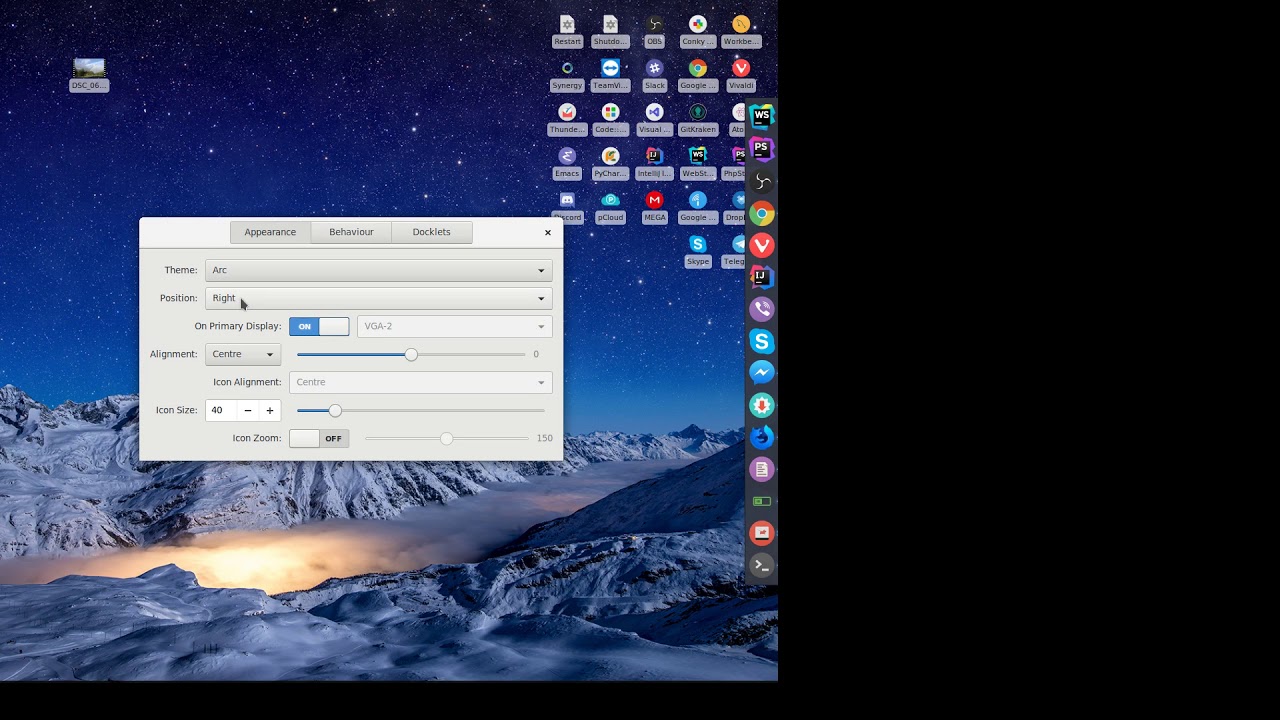Adjust the Alignment offset slider
The image size is (1280, 720).
411,354
